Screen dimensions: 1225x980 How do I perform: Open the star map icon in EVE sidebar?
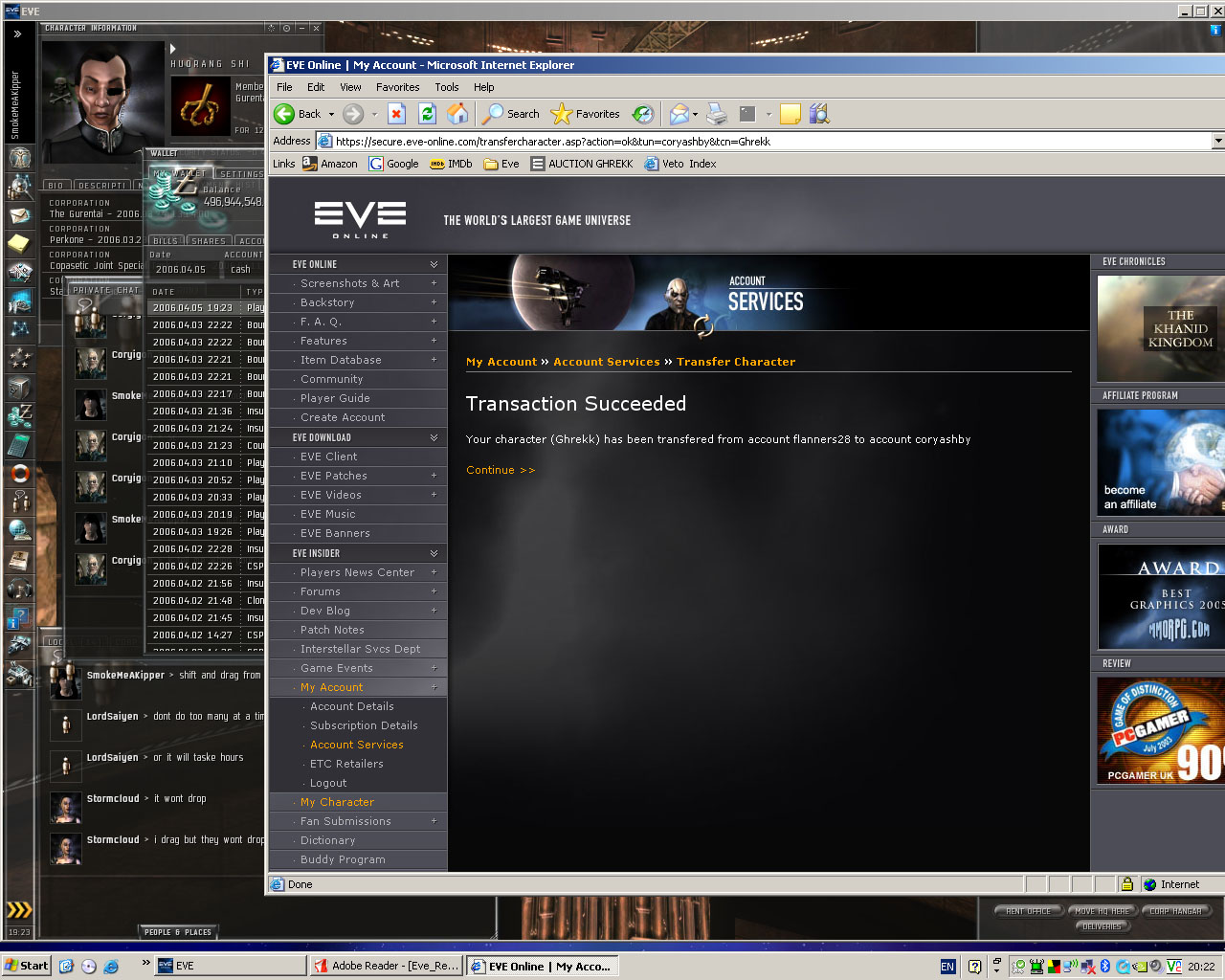tap(19, 329)
